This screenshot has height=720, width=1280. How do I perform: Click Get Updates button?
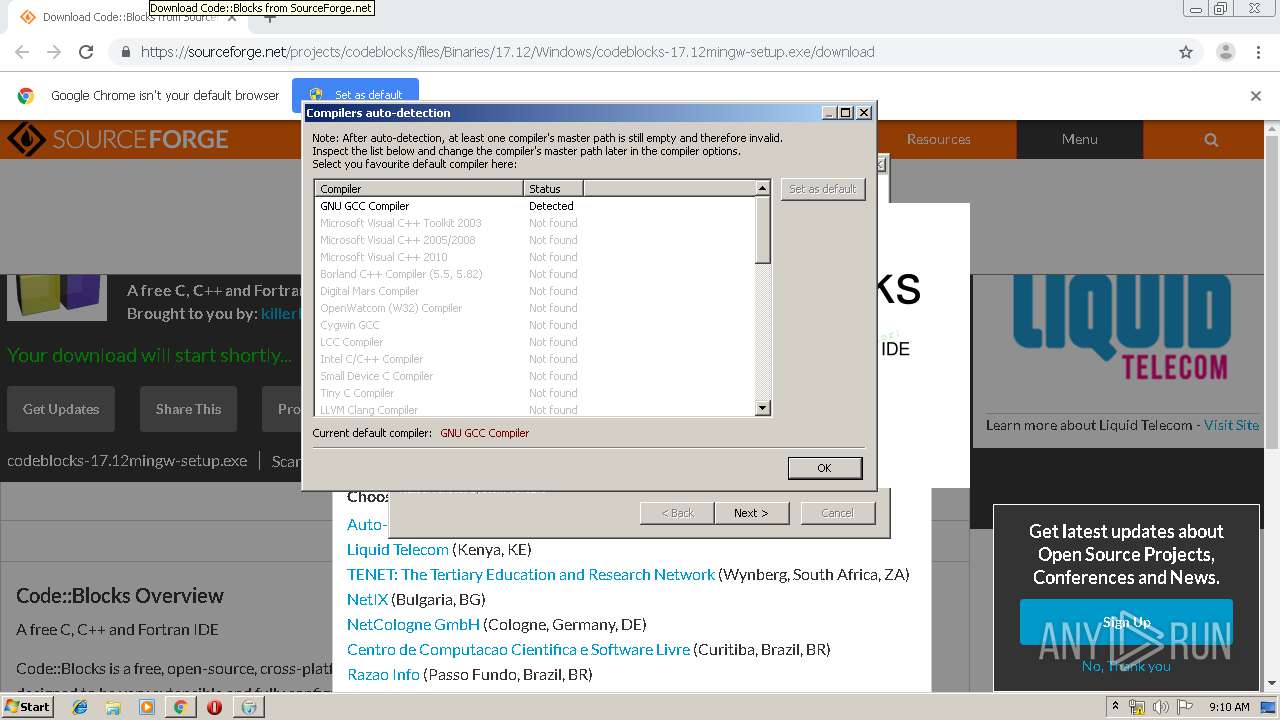pos(61,409)
